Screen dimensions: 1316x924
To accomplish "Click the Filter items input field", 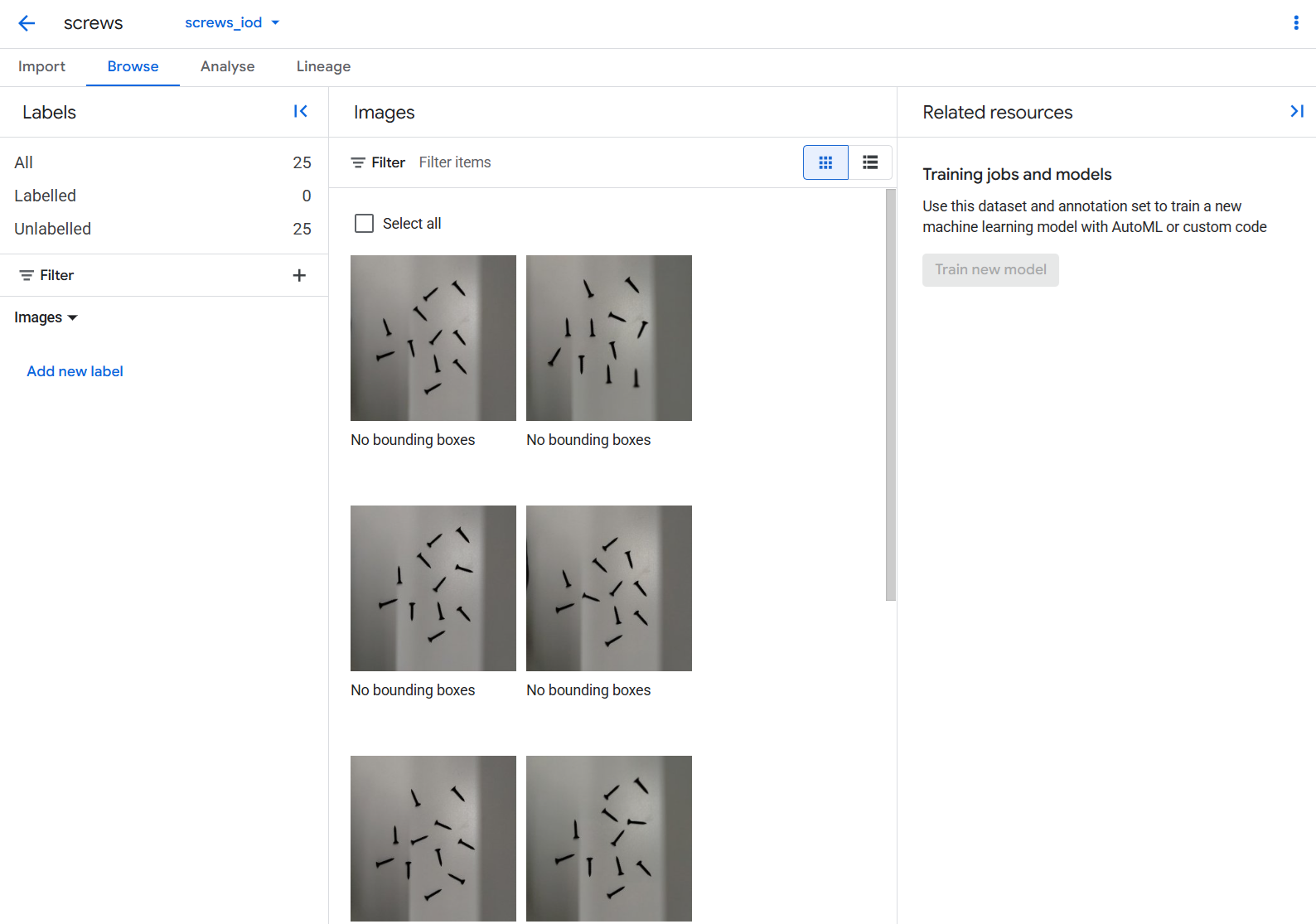I will [x=580, y=162].
